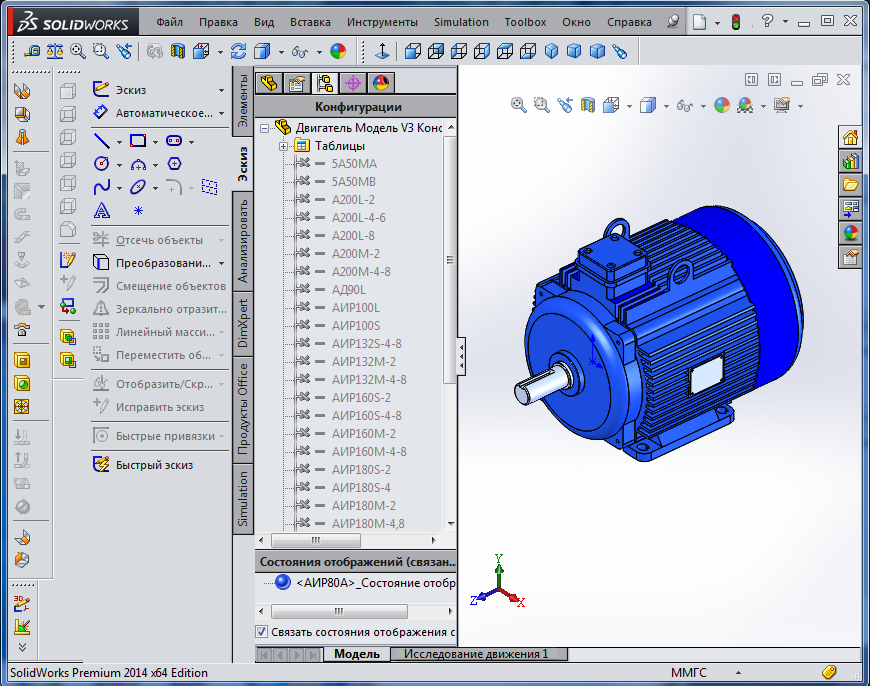Open the Автоматическое dimension dropdown arrow
870x686 pixels.
pyautogui.click(x=221, y=113)
